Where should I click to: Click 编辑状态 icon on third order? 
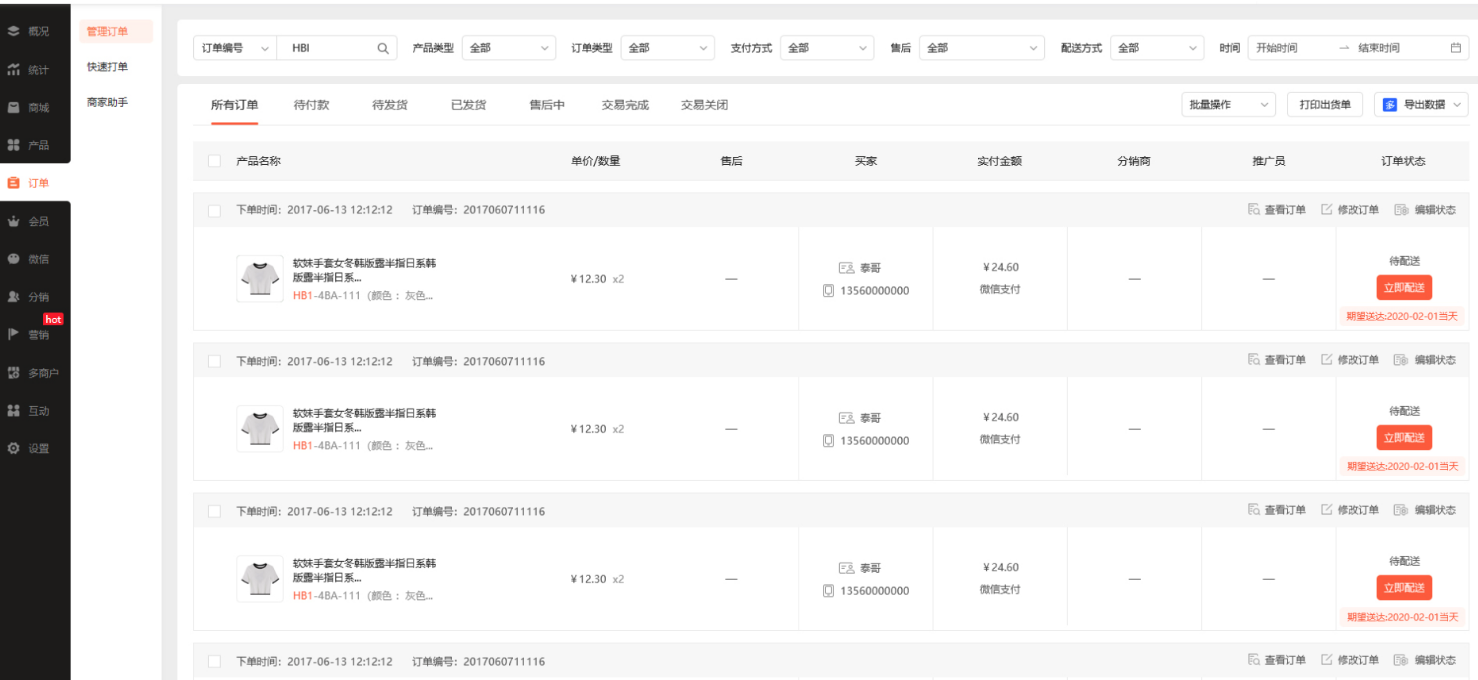1401,510
